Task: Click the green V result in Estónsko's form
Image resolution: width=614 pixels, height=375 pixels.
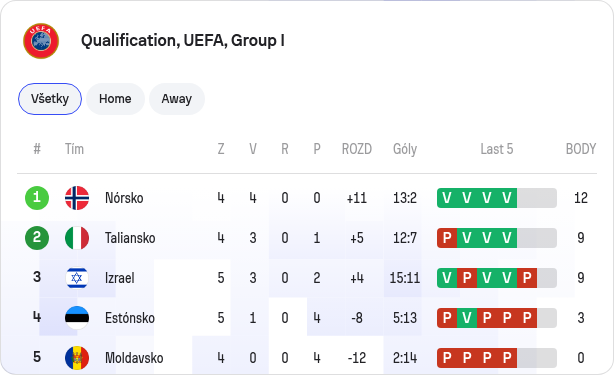Action: pos(467,318)
